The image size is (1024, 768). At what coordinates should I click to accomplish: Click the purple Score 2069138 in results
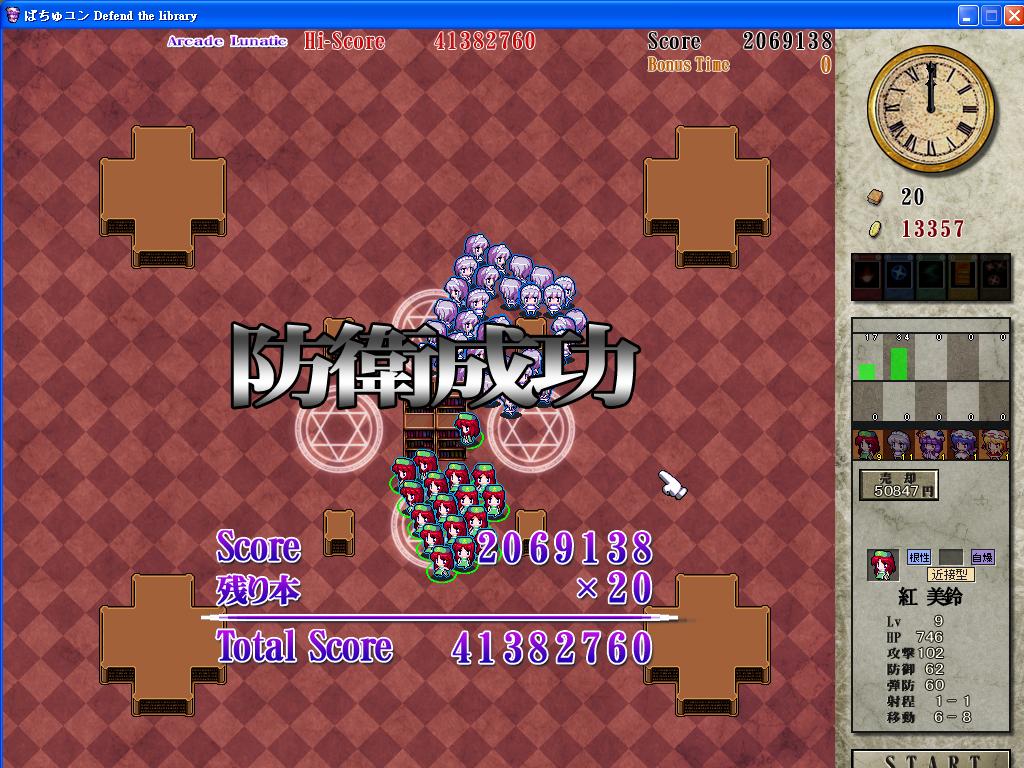point(565,547)
